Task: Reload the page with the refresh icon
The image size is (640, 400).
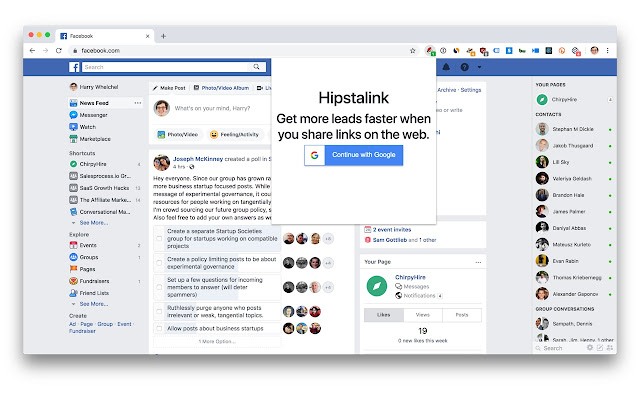Action: [x=59, y=51]
